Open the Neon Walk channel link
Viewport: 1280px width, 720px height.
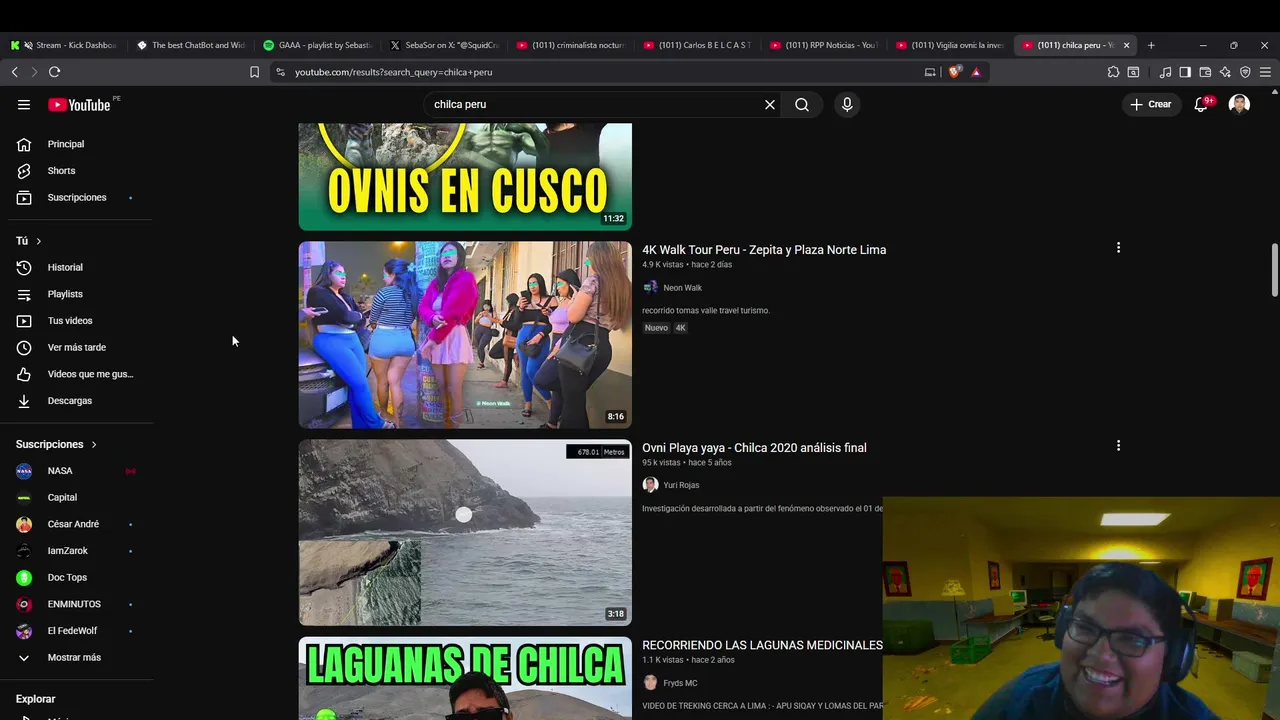coord(682,288)
